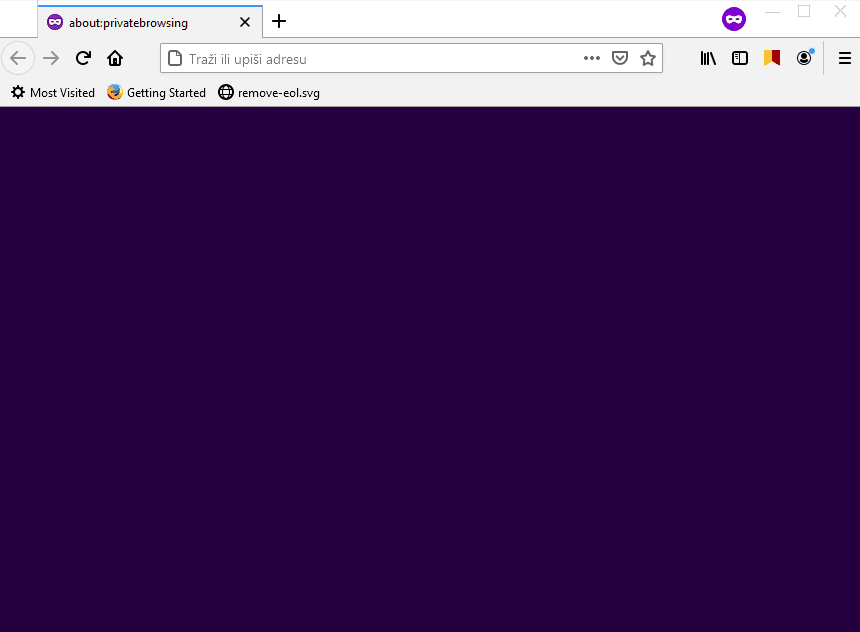Open the private browsing mask icon

coord(733,18)
